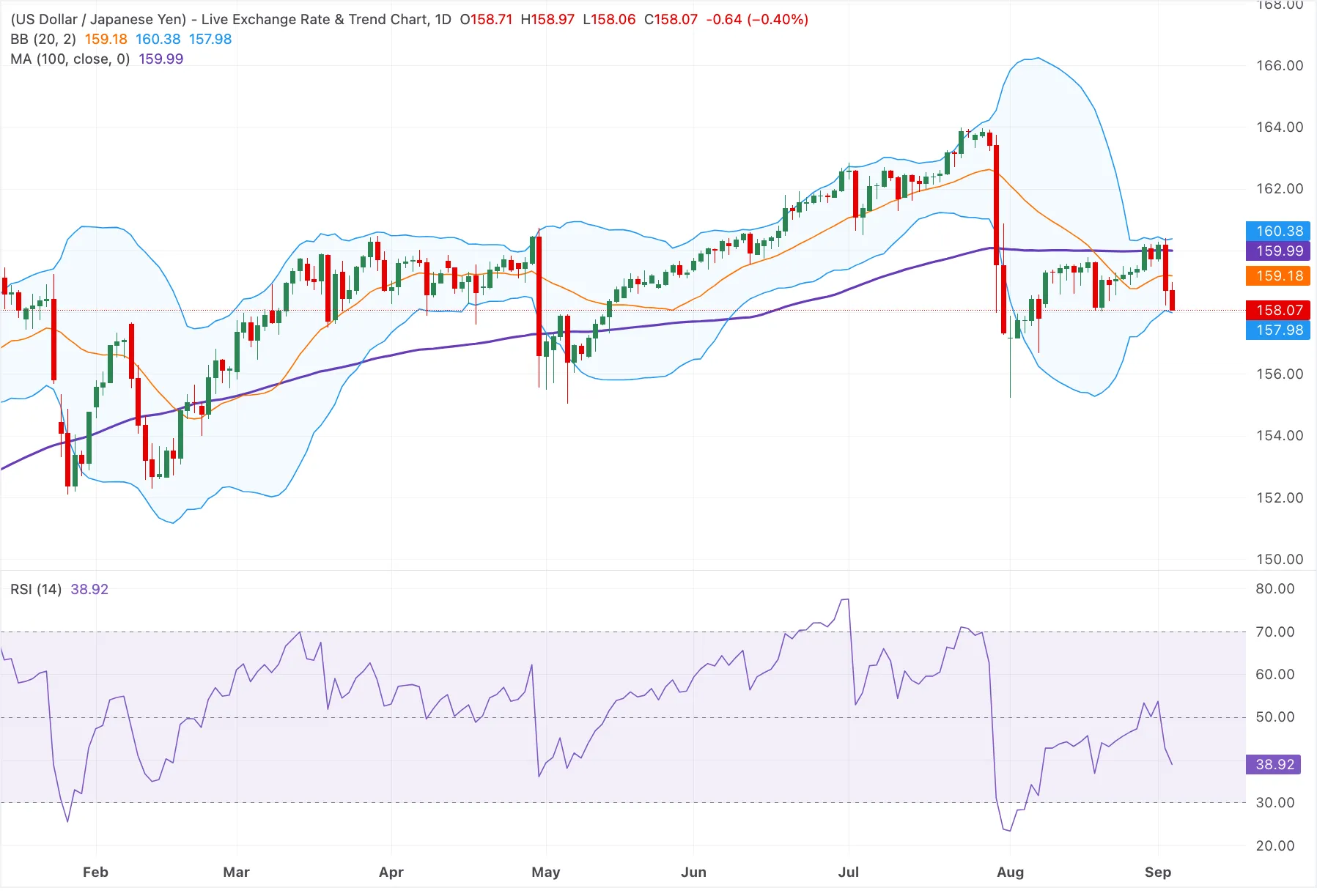Click the Aug label on time axis
Image resolution: width=1317 pixels, height=896 pixels.
1011,872
